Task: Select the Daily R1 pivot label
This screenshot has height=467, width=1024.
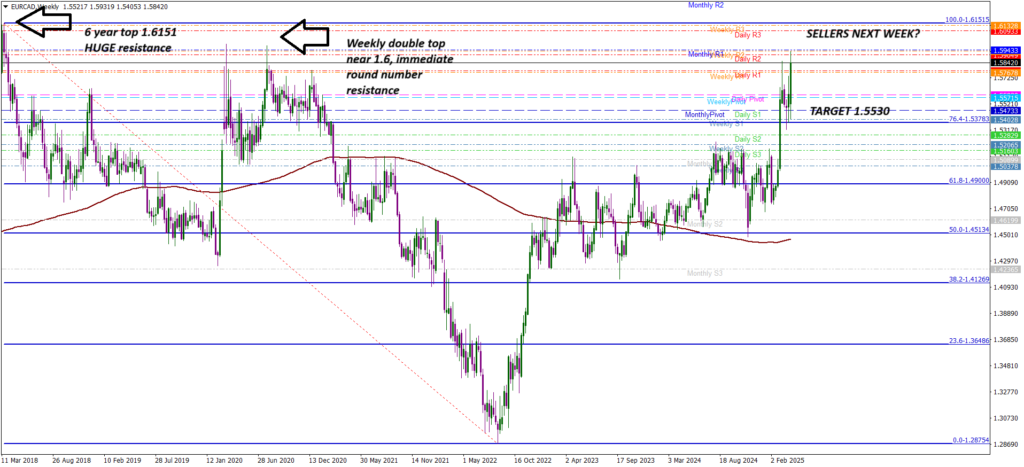Action: tap(748, 76)
